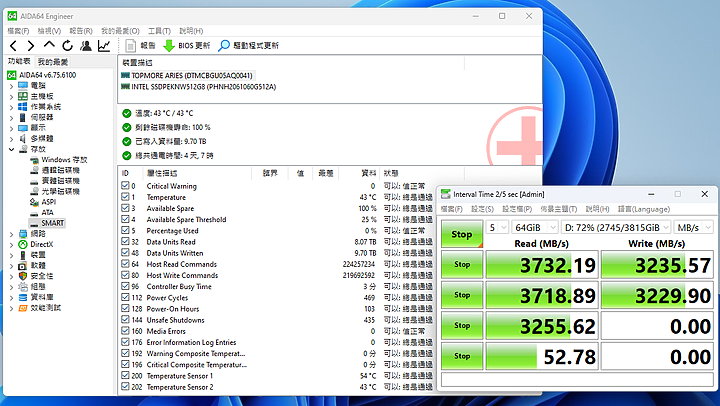Expand the motherboard node chevron
The width and height of the screenshot is (720, 406).
[11, 96]
